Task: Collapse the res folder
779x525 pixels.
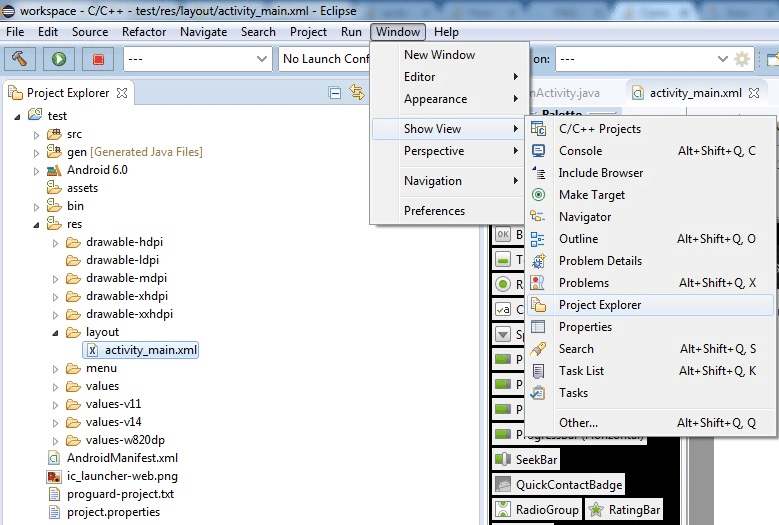Action: click(x=36, y=225)
